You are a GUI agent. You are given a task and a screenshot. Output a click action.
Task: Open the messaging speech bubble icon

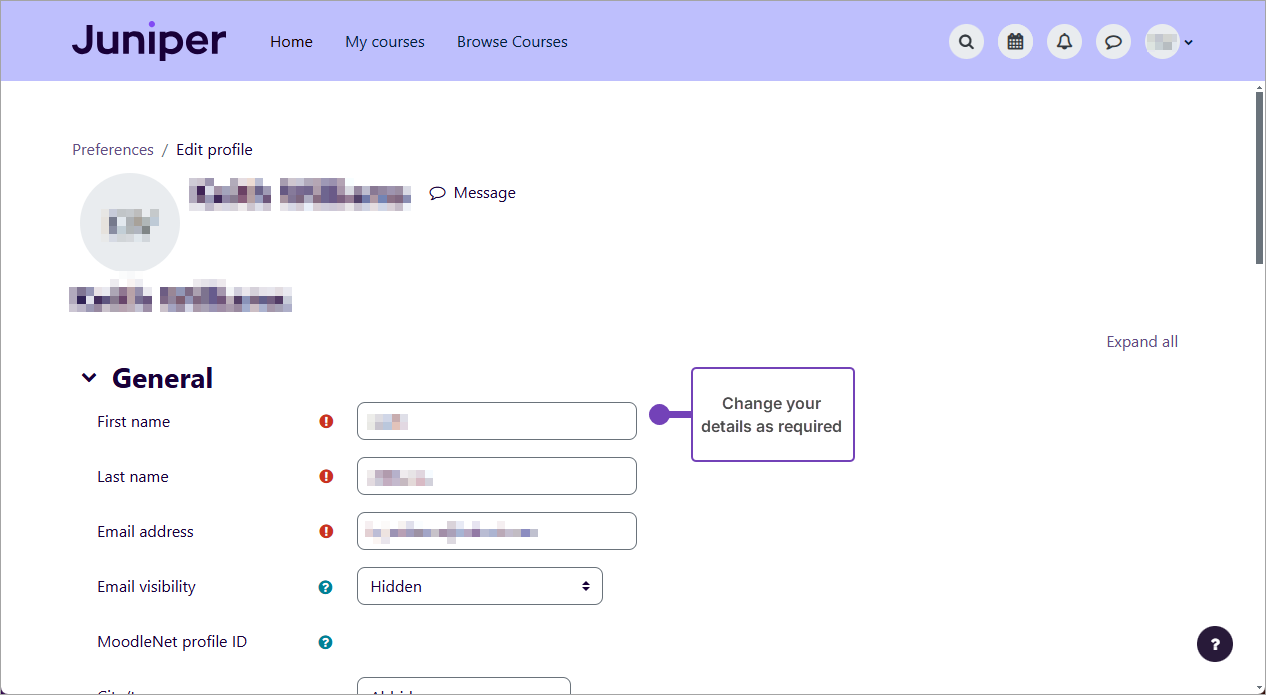(1113, 41)
